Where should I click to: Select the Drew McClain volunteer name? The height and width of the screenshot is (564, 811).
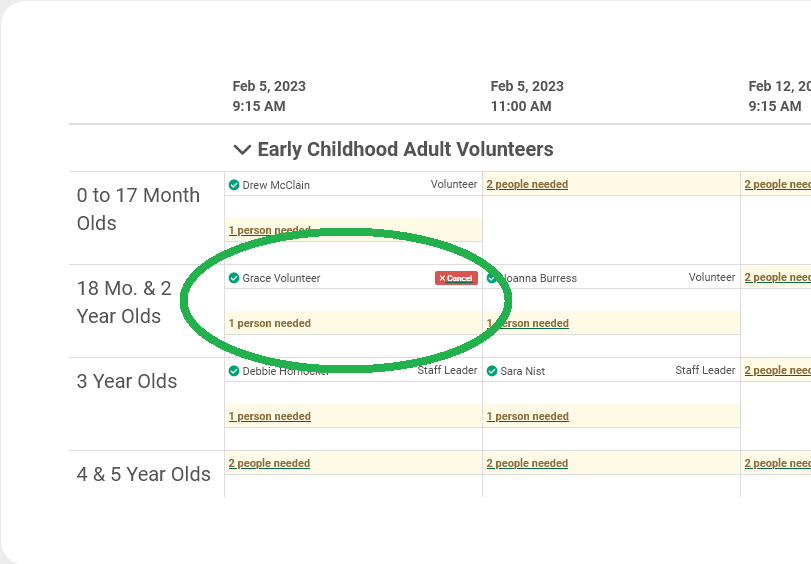[x=276, y=185]
